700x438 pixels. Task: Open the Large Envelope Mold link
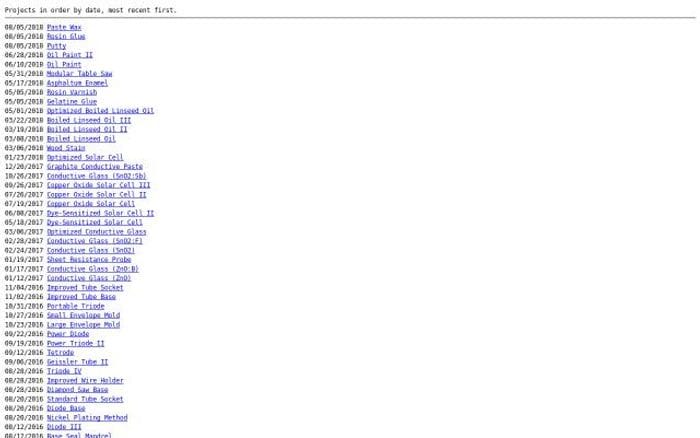[x=83, y=325]
